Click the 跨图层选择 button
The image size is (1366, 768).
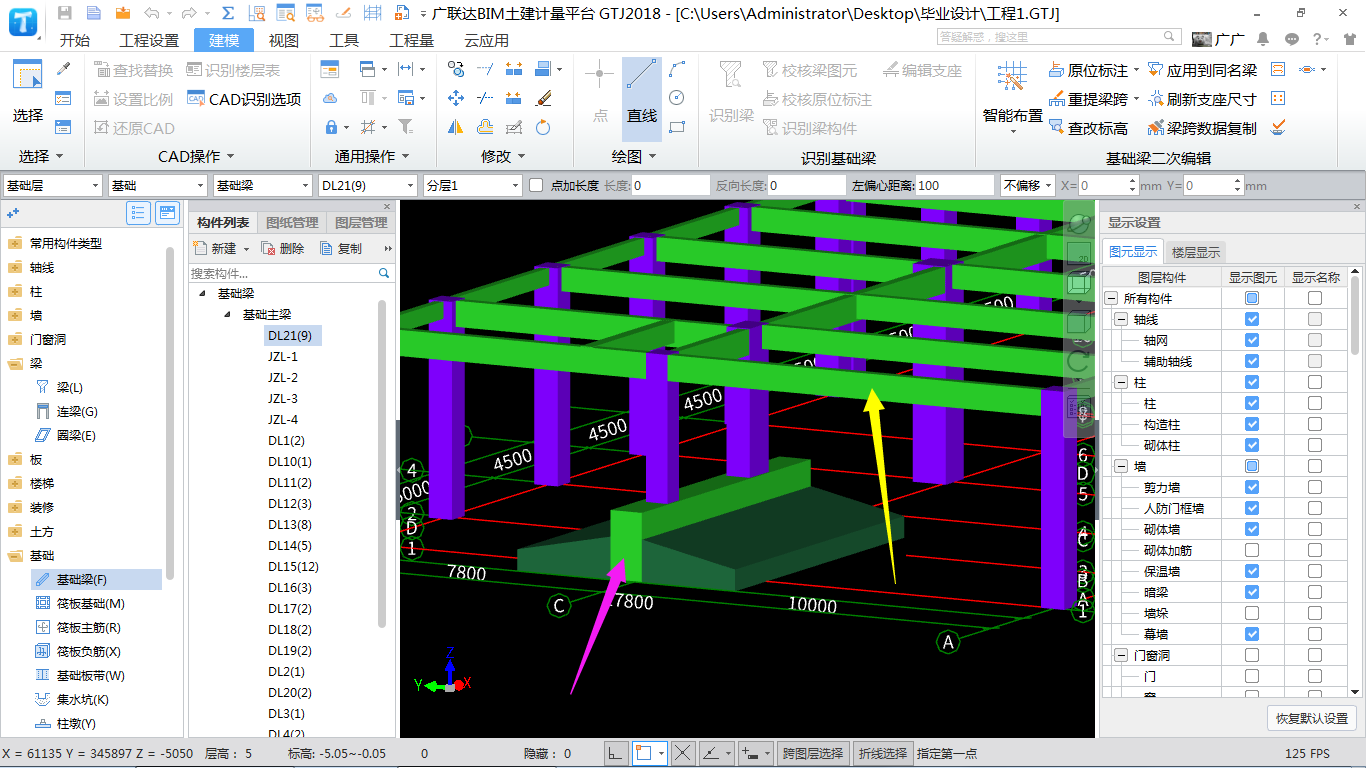[x=813, y=753]
